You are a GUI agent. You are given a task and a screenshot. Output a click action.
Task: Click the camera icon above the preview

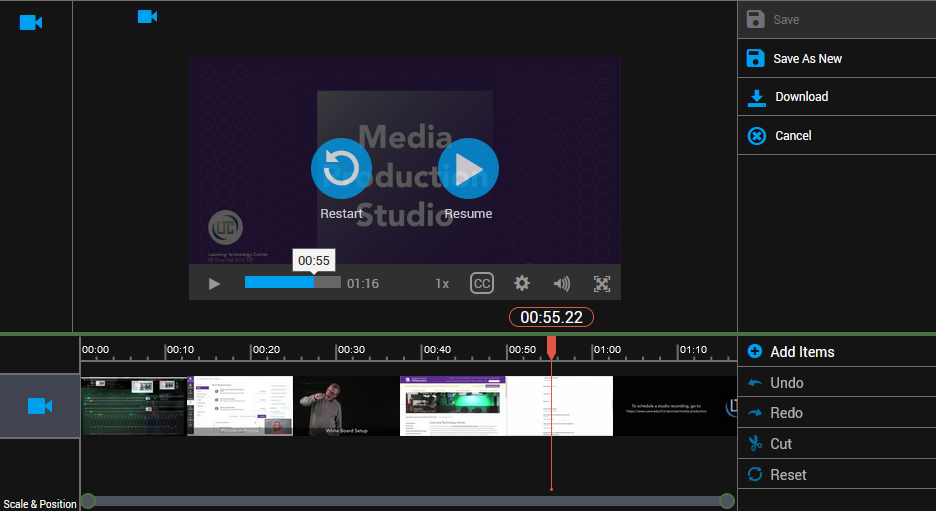coord(147,17)
